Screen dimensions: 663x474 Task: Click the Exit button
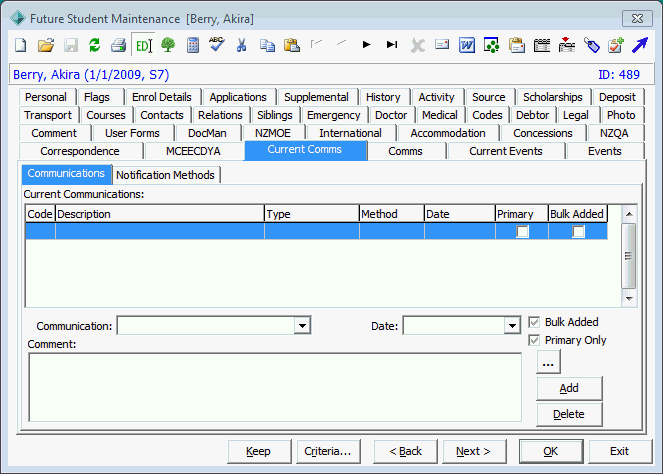(620, 451)
